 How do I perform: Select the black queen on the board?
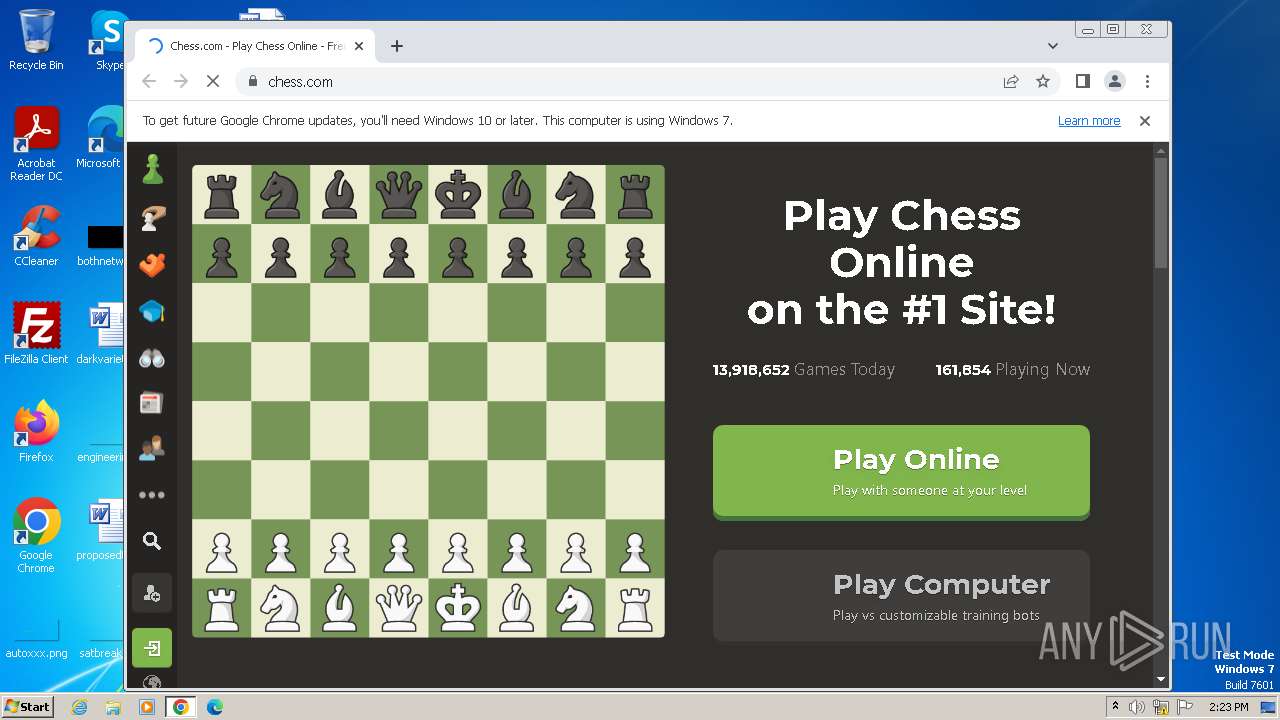pos(399,195)
